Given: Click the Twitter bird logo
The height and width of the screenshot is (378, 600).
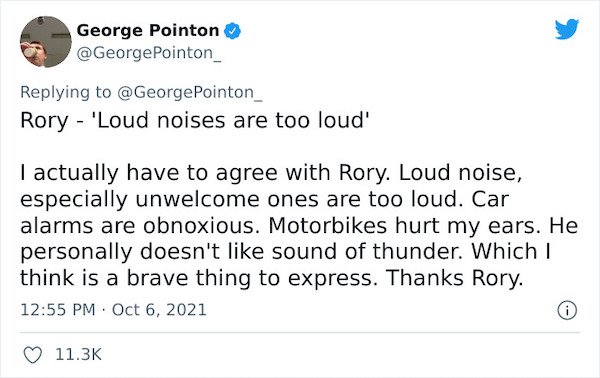Looking at the screenshot, I should (x=567, y=29).
